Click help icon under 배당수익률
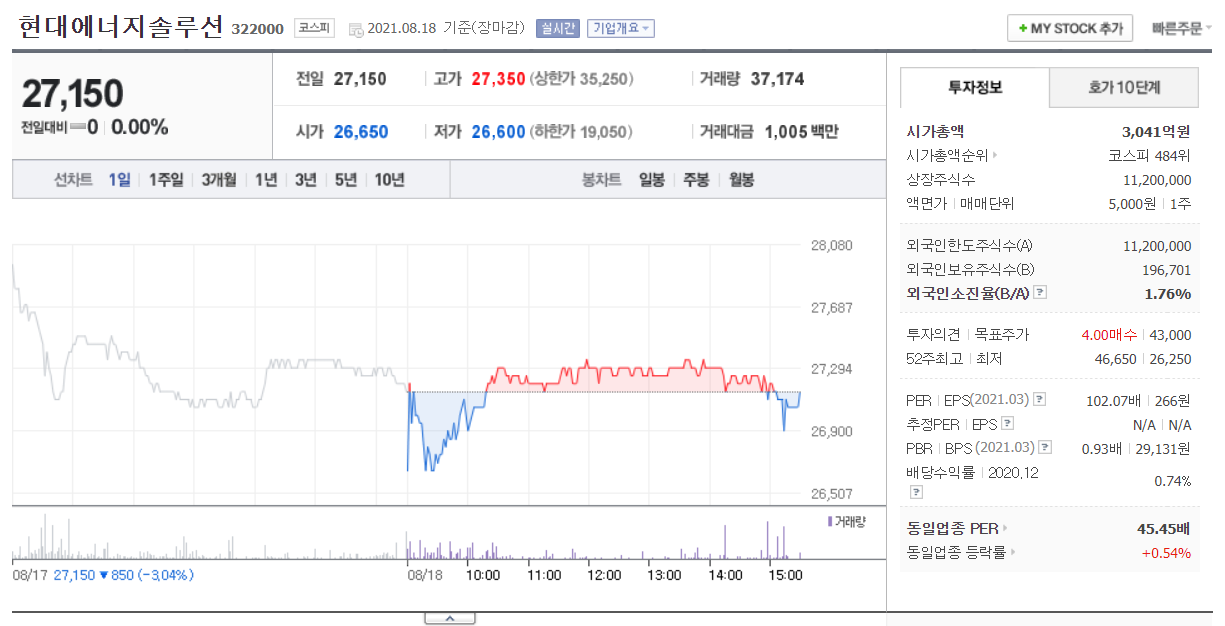 click(x=916, y=492)
